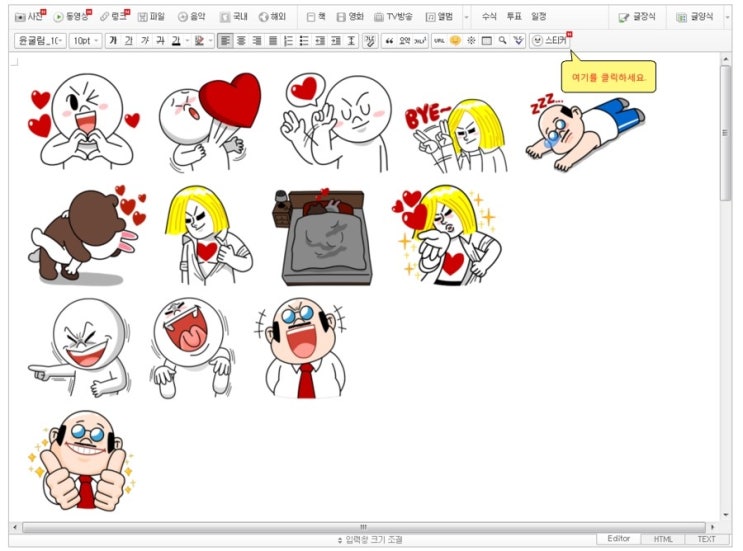
Task: Switch to the TEXT tab
Action: [706, 539]
